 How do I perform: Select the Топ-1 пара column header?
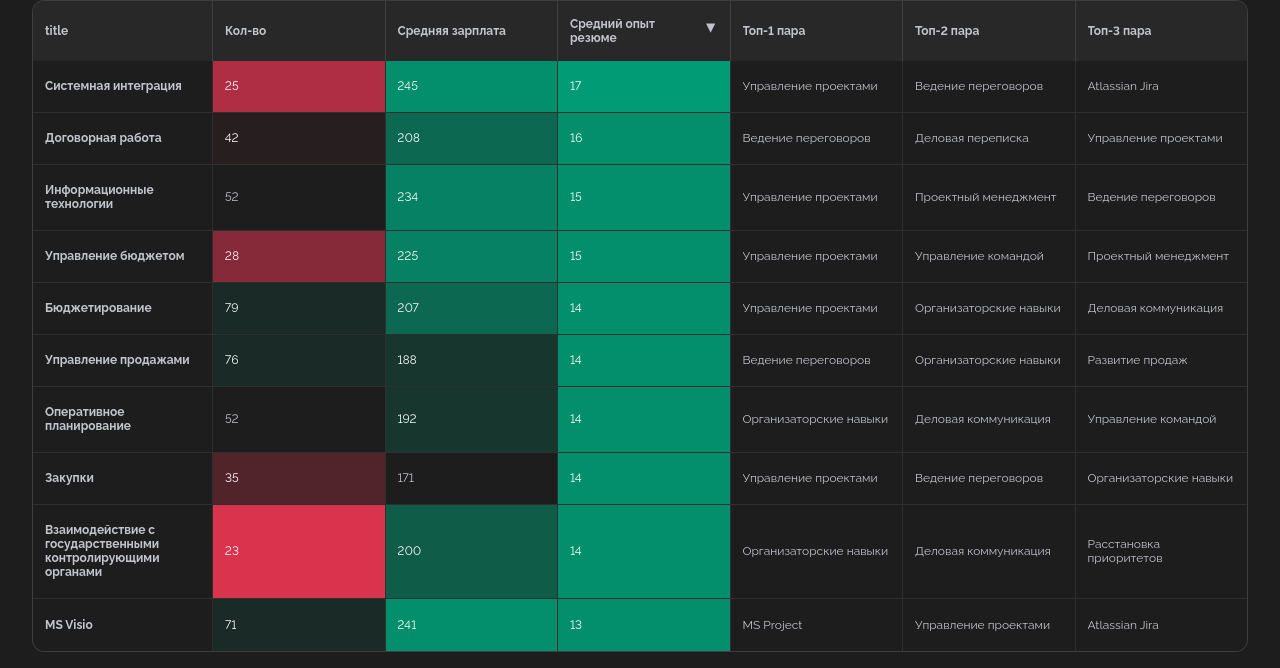pyautogui.click(x=773, y=31)
